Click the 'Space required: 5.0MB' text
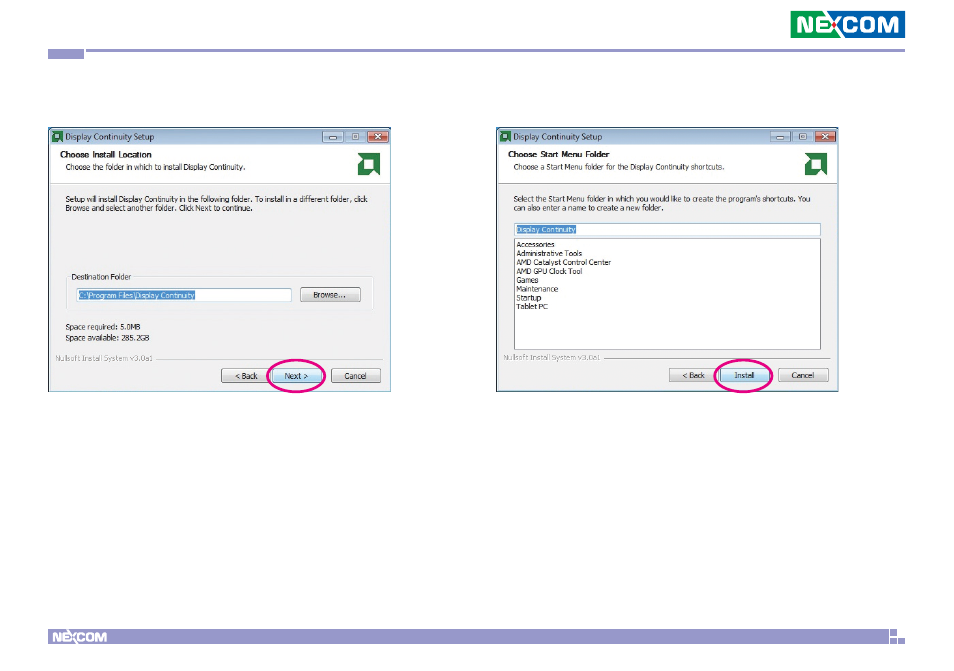 pos(103,327)
